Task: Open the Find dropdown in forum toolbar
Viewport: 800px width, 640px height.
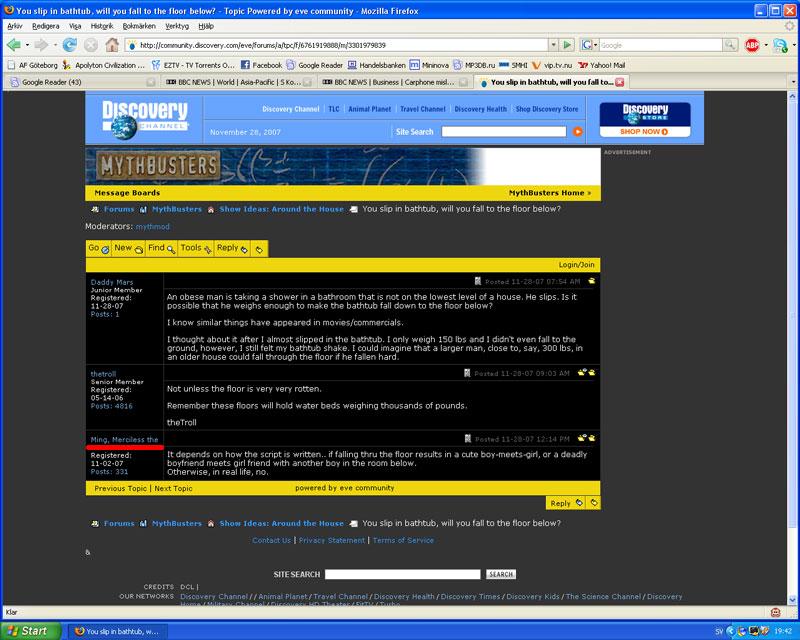Action: (x=161, y=248)
